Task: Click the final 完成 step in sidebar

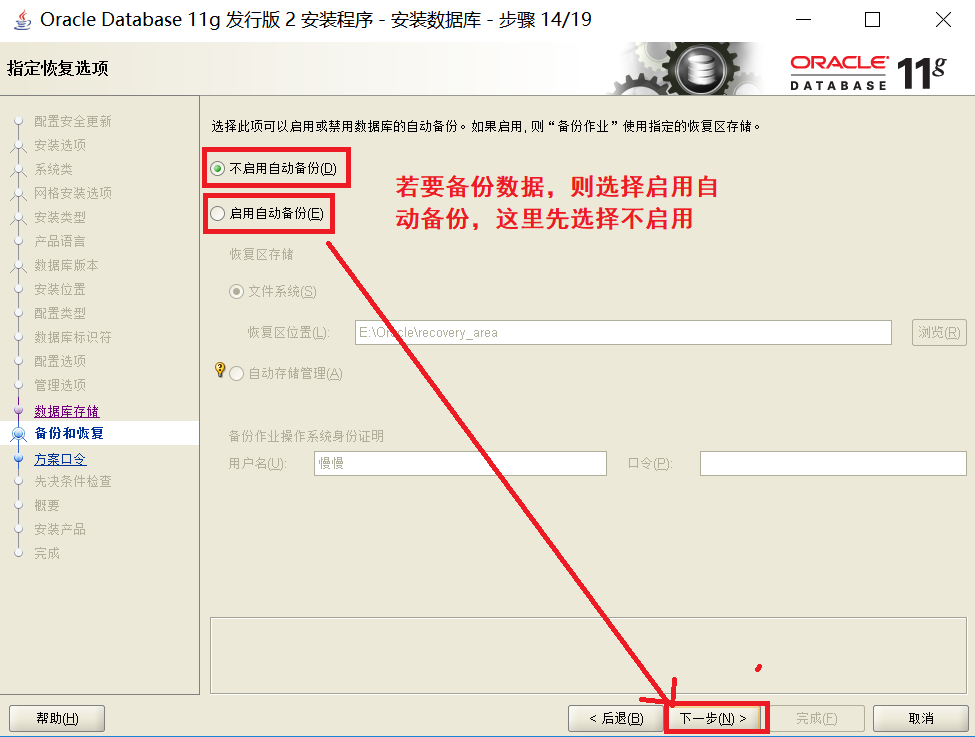Action: point(47,553)
